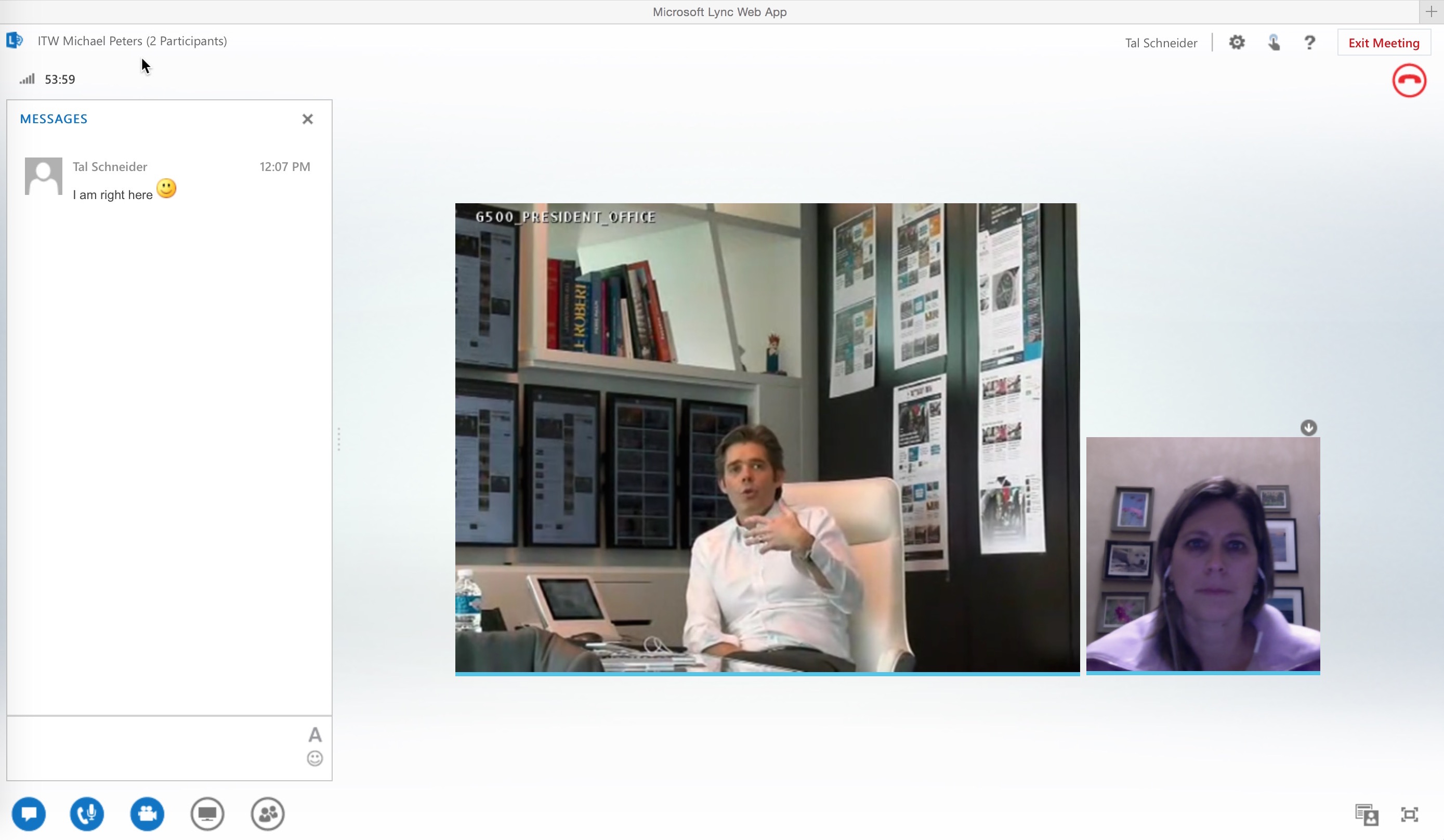The image size is (1444, 840).
Task: Switch to full screen view
Action: pos(1409,814)
